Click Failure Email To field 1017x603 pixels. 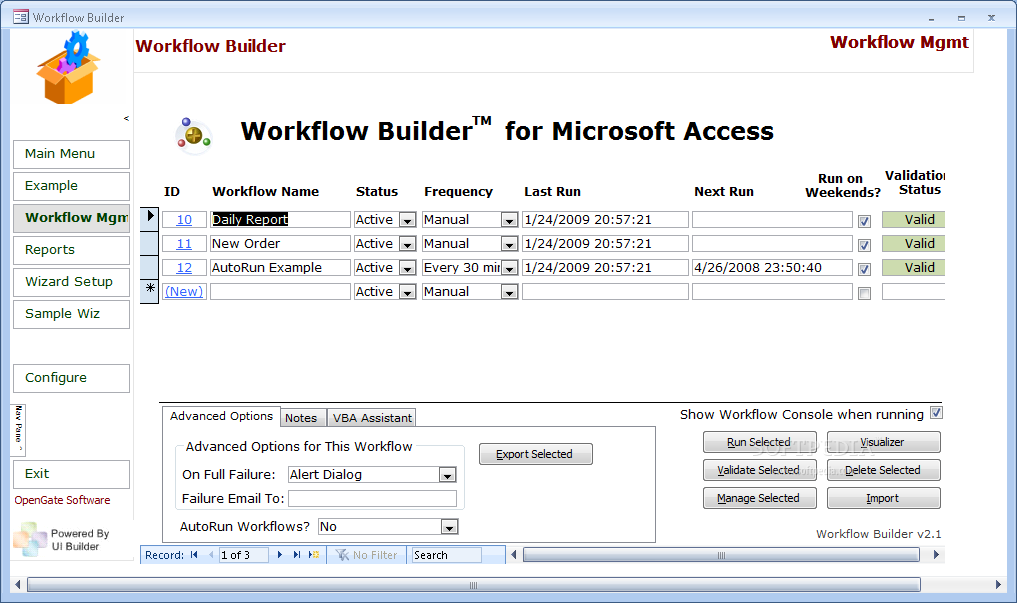tap(372, 499)
